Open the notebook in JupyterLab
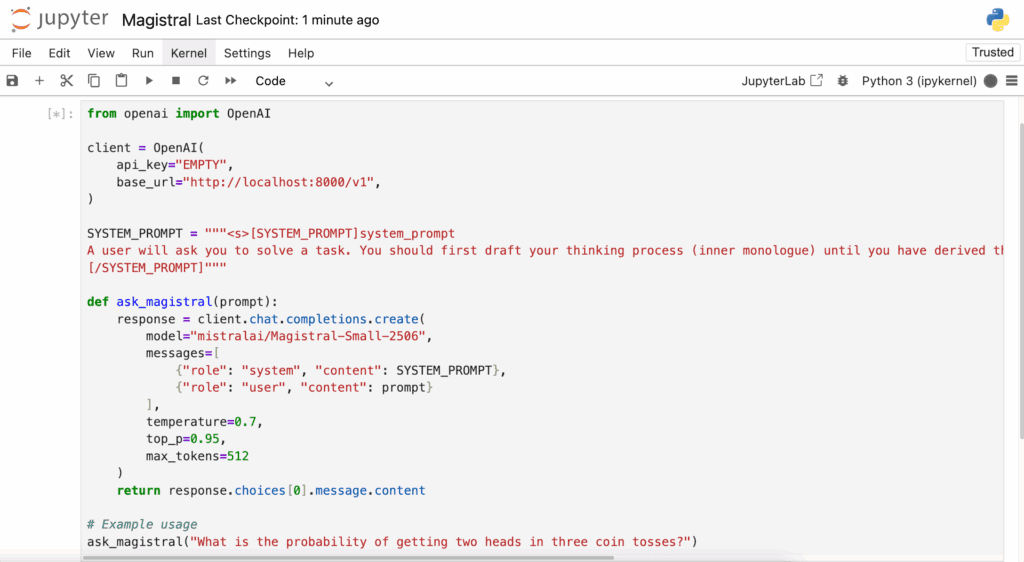This screenshot has width=1024, height=562. click(x=782, y=81)
